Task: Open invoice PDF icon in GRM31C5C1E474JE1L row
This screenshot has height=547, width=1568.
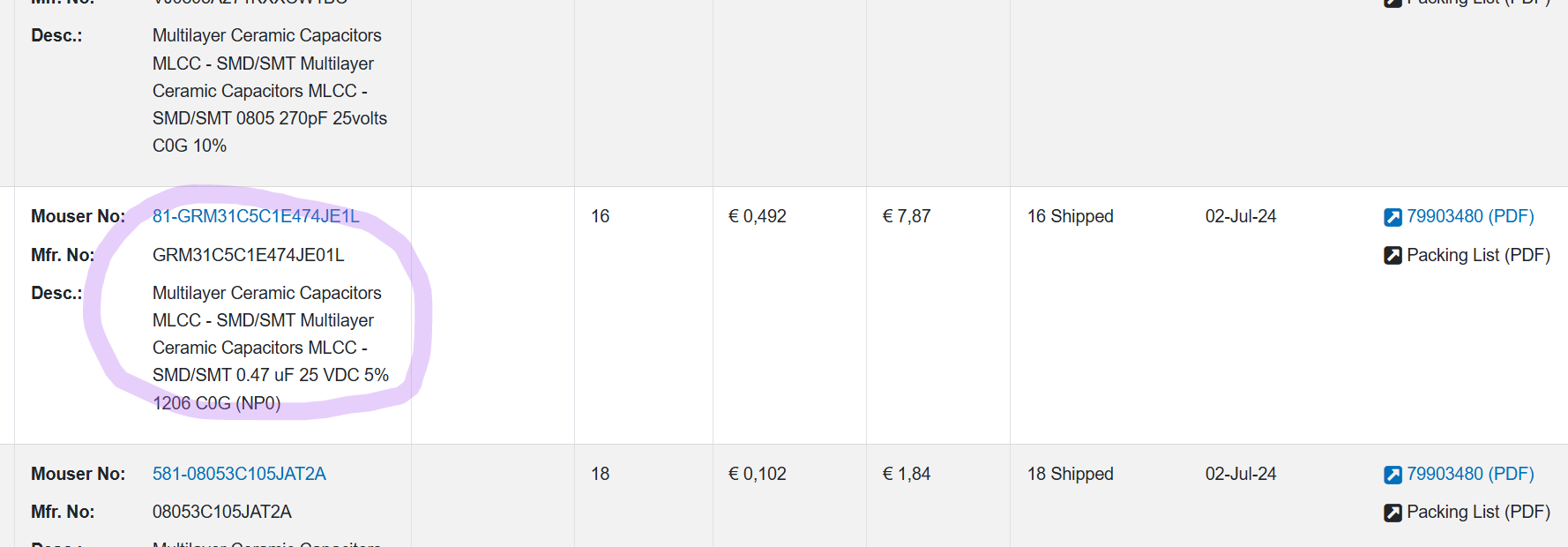Action: pyautogui.click(x=1393, y=217)
